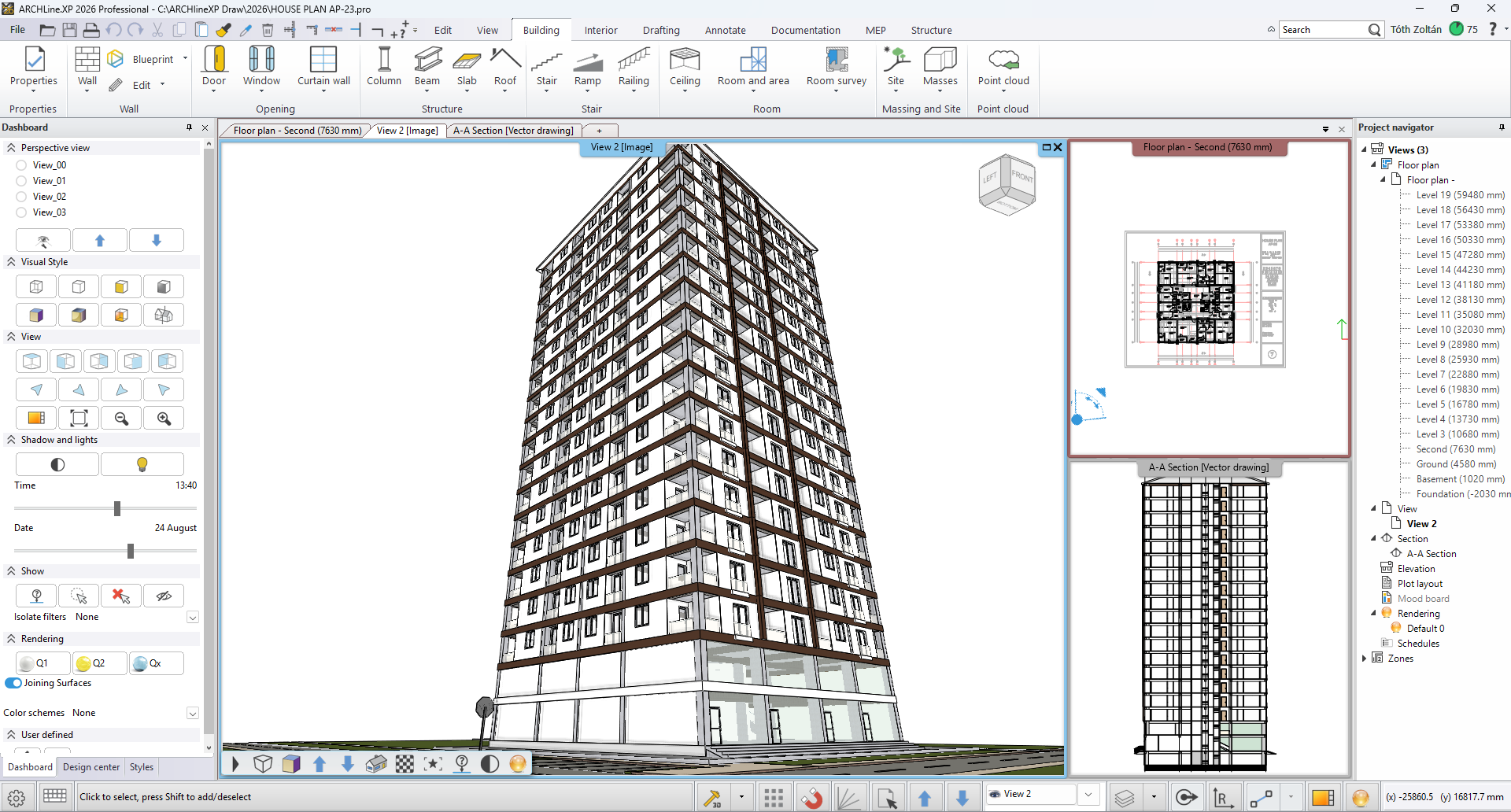Click the zoom in magnifier icon
Screen dimensions: 1511x812
[164, 419]
